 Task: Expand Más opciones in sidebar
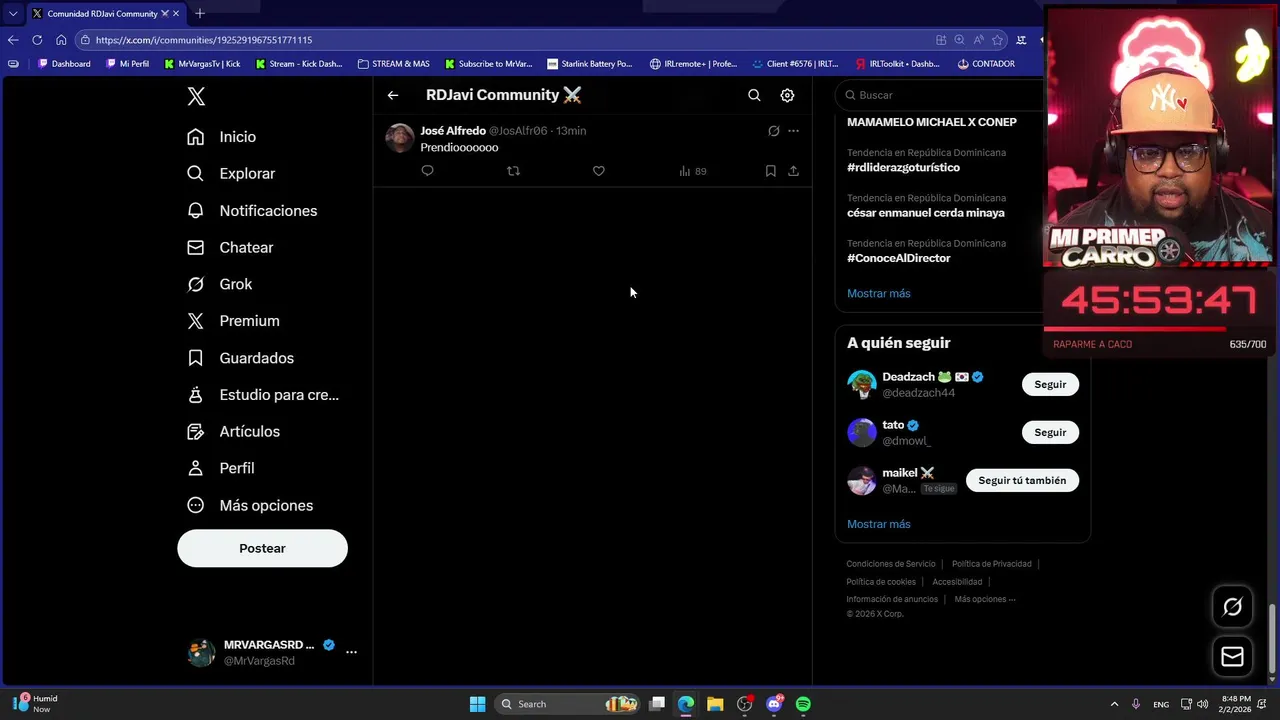(250, 505)
